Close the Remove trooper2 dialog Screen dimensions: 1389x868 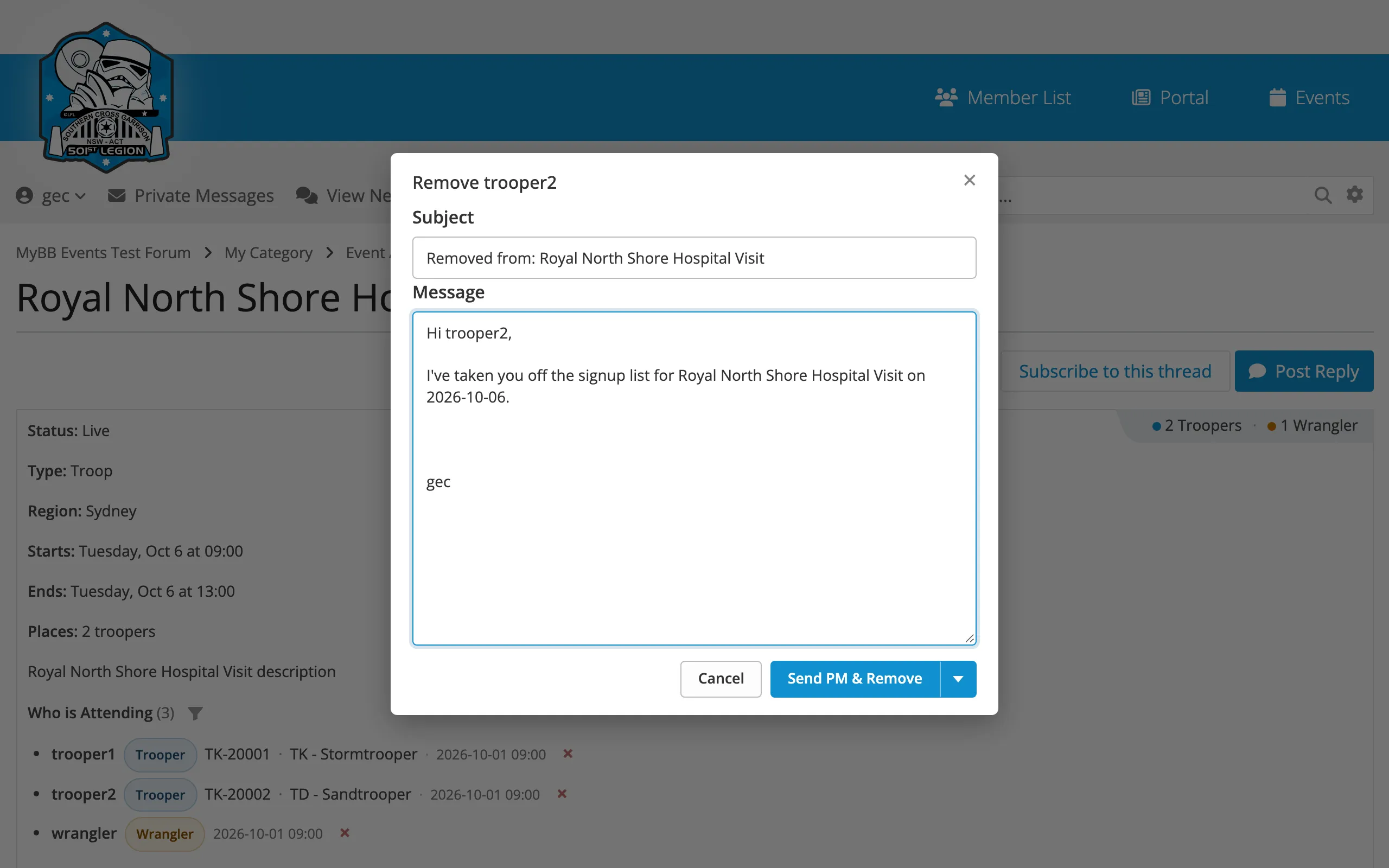[970, 180]
